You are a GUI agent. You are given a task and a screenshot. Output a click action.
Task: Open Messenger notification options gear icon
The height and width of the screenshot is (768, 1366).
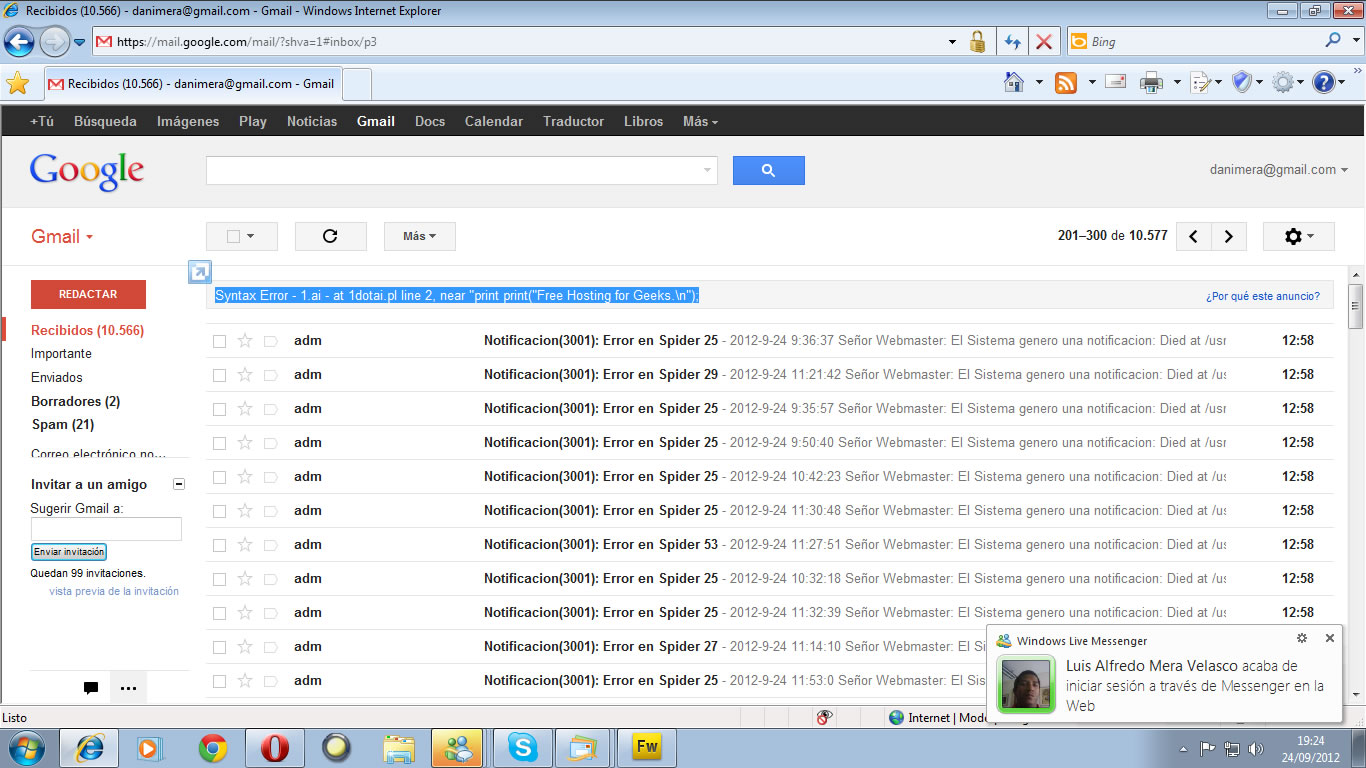coord(1301,638)
